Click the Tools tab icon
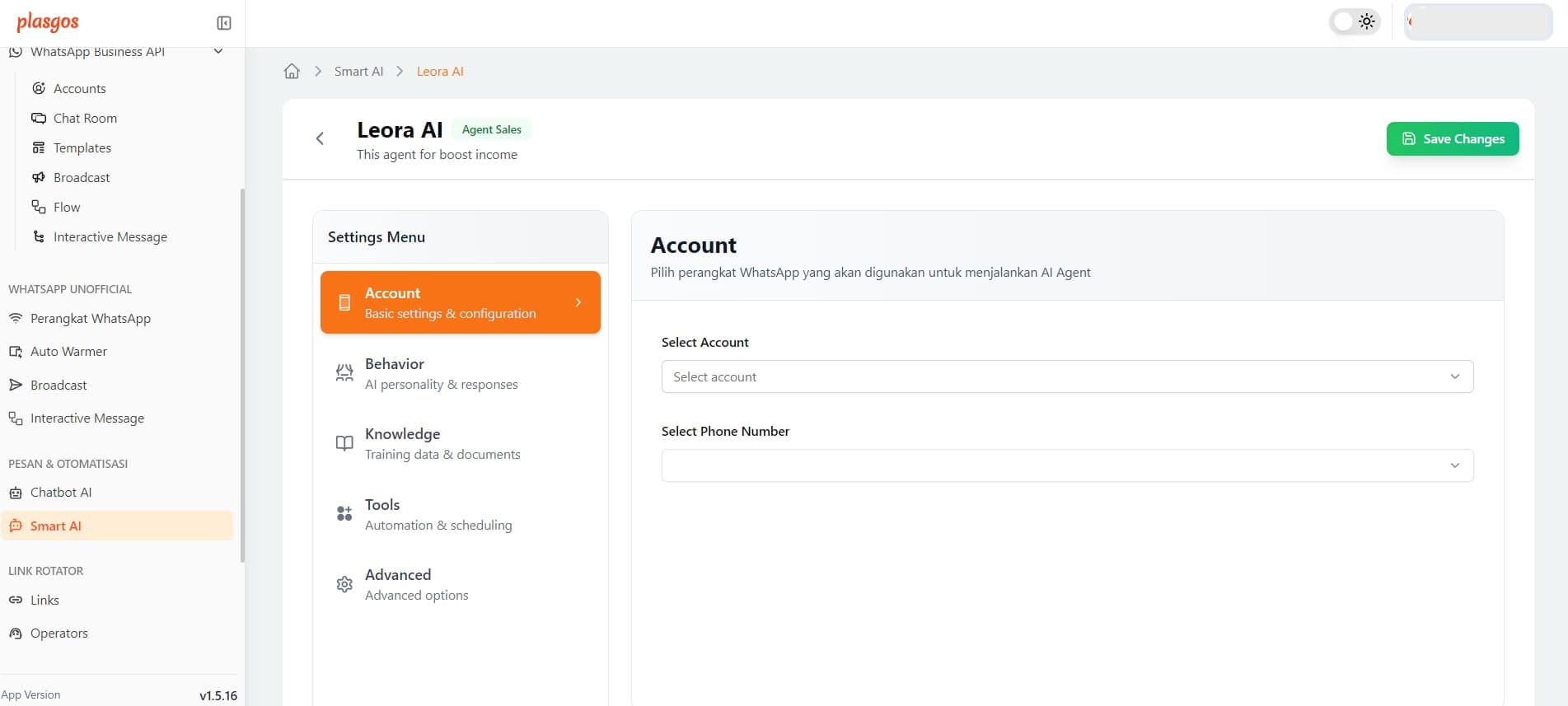Image resolution: width=1568 pixels, height=706 pixels. pos(344,514)
